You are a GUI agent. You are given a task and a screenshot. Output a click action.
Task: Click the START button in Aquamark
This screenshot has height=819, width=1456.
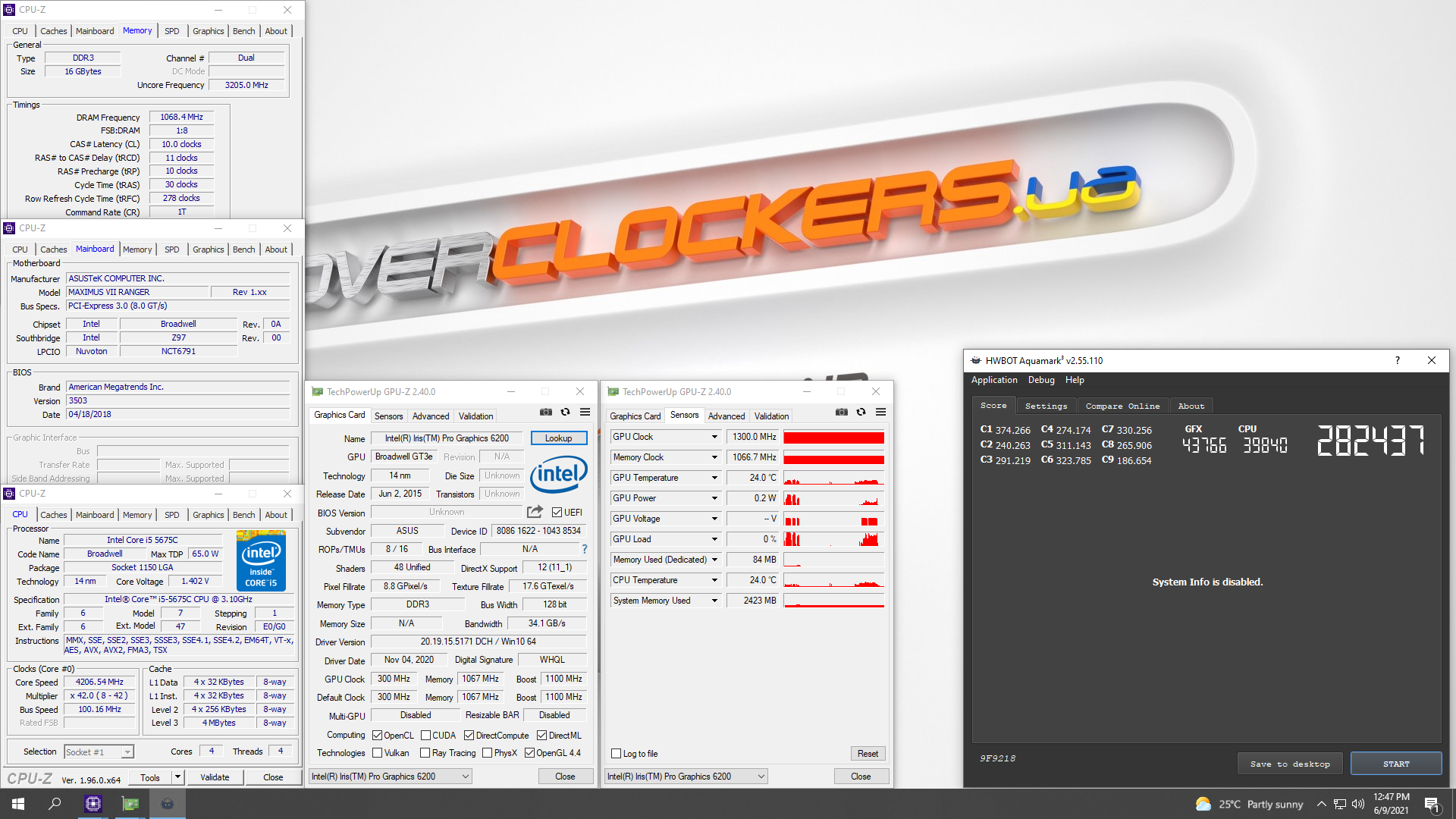click(x=1396, y=764)
